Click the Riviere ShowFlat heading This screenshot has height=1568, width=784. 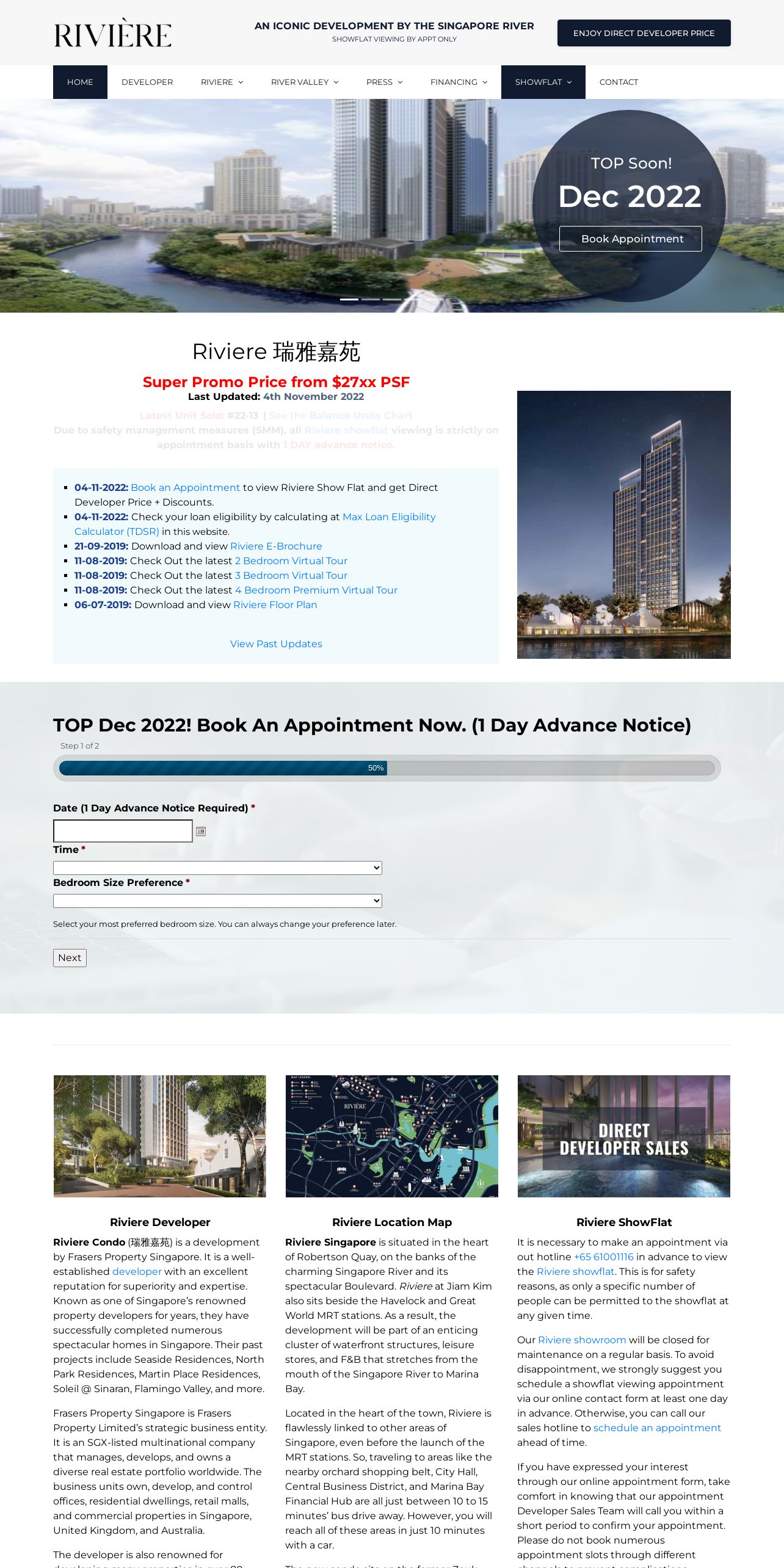tap(624, 1222)
